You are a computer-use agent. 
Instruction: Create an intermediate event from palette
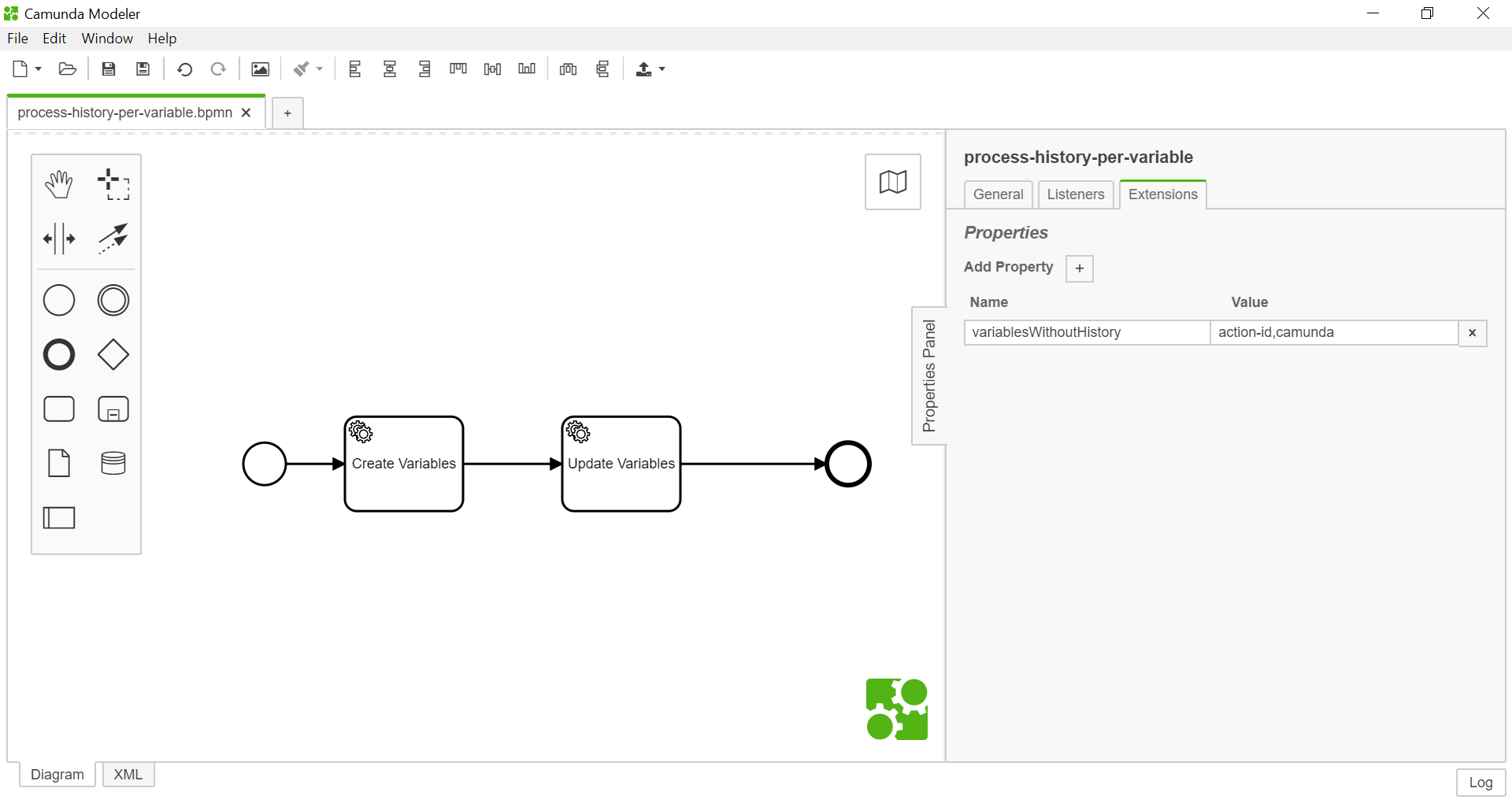(x=113, y=300)
